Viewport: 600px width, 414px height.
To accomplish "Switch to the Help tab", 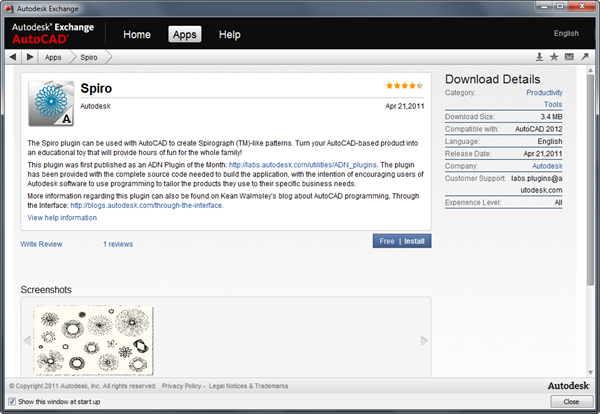I will (229, 35).
